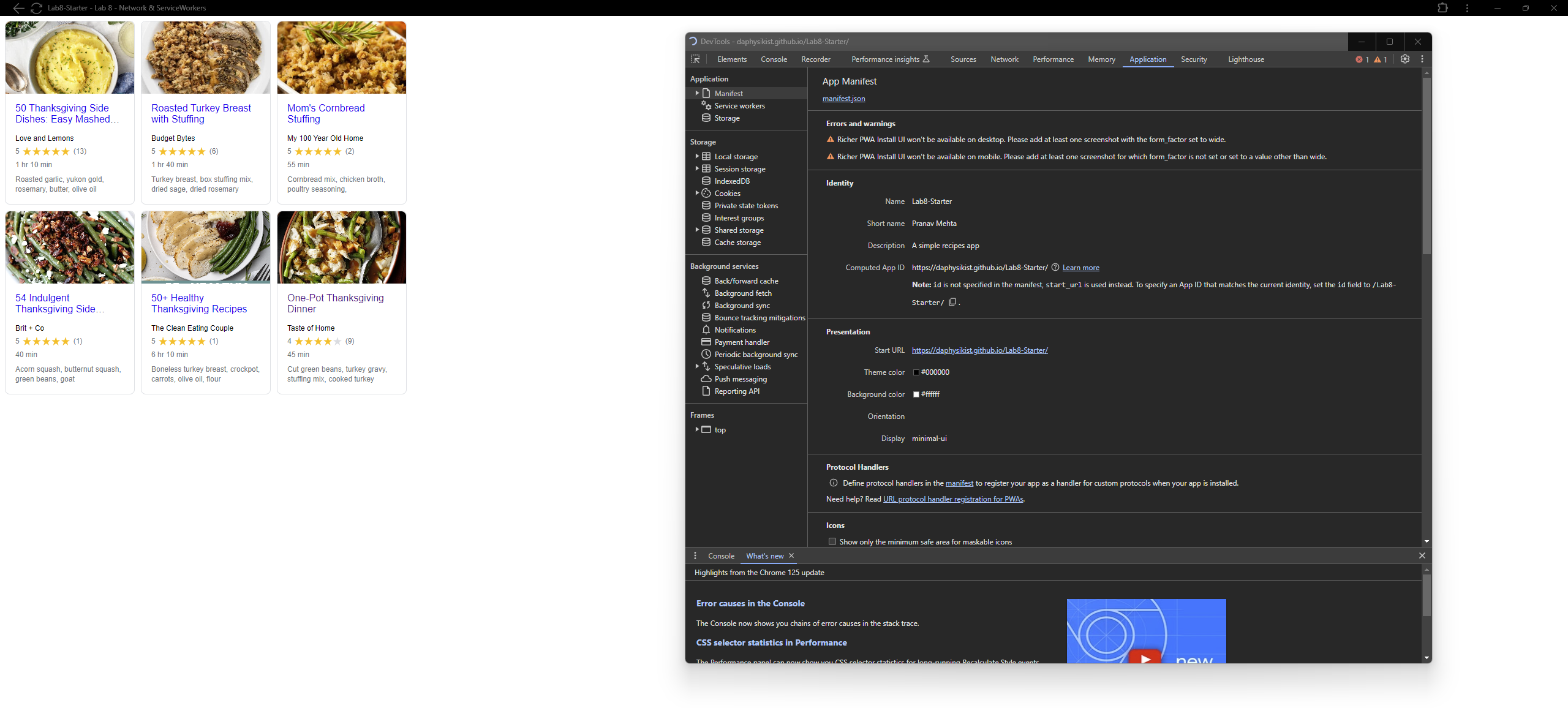Open the manifest.json link
1568x708 pixels.
(x=843, y=99)
